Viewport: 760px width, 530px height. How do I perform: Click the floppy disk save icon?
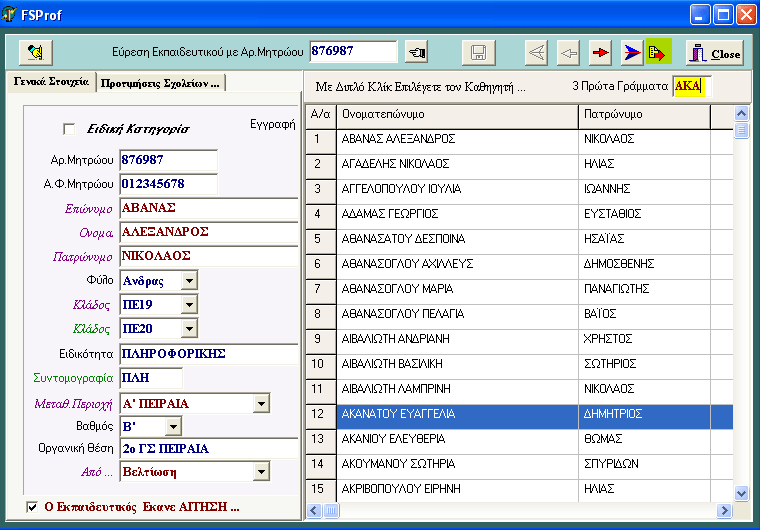click(x=478, y=53)
